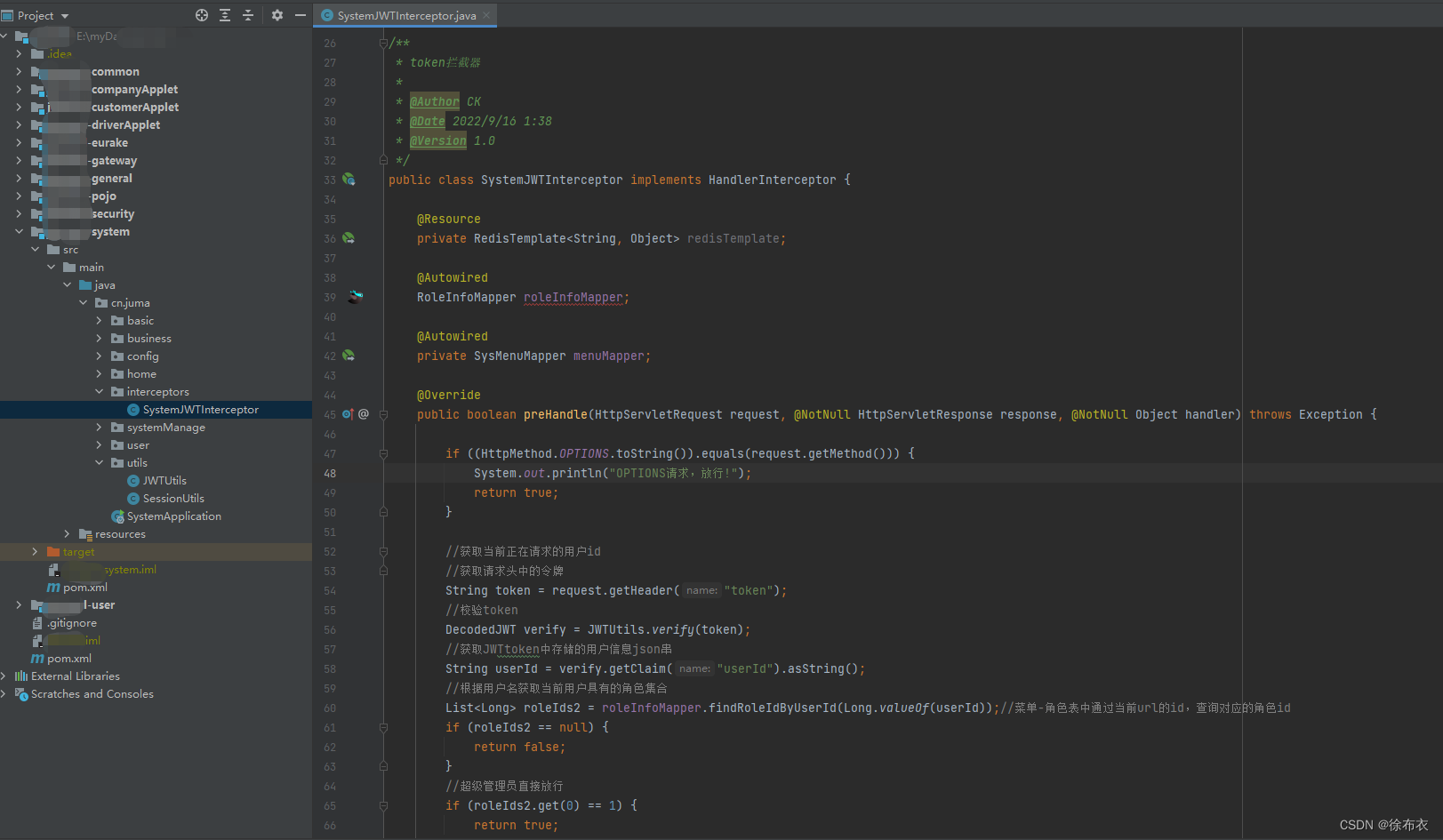This screenshot has height=840, width=1443.
Task: Click the Collapse All toolbar icon
Action: tap(248, 15)
